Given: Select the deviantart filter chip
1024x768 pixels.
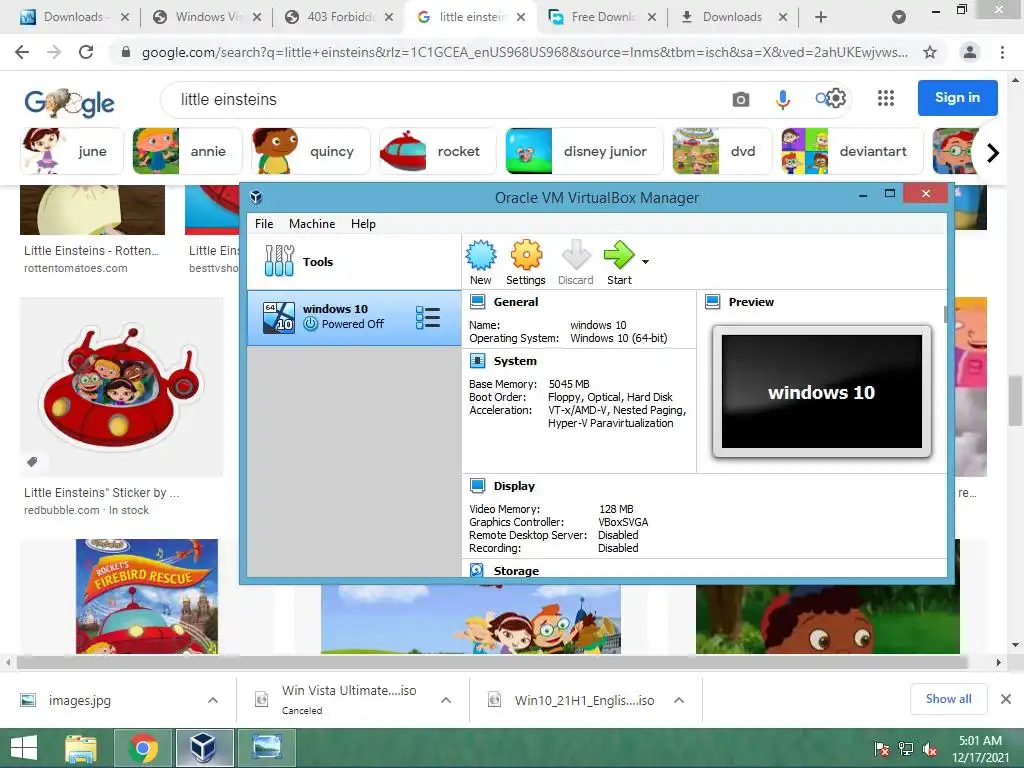Looking at the screenshot, I should [x=852, y=151].
